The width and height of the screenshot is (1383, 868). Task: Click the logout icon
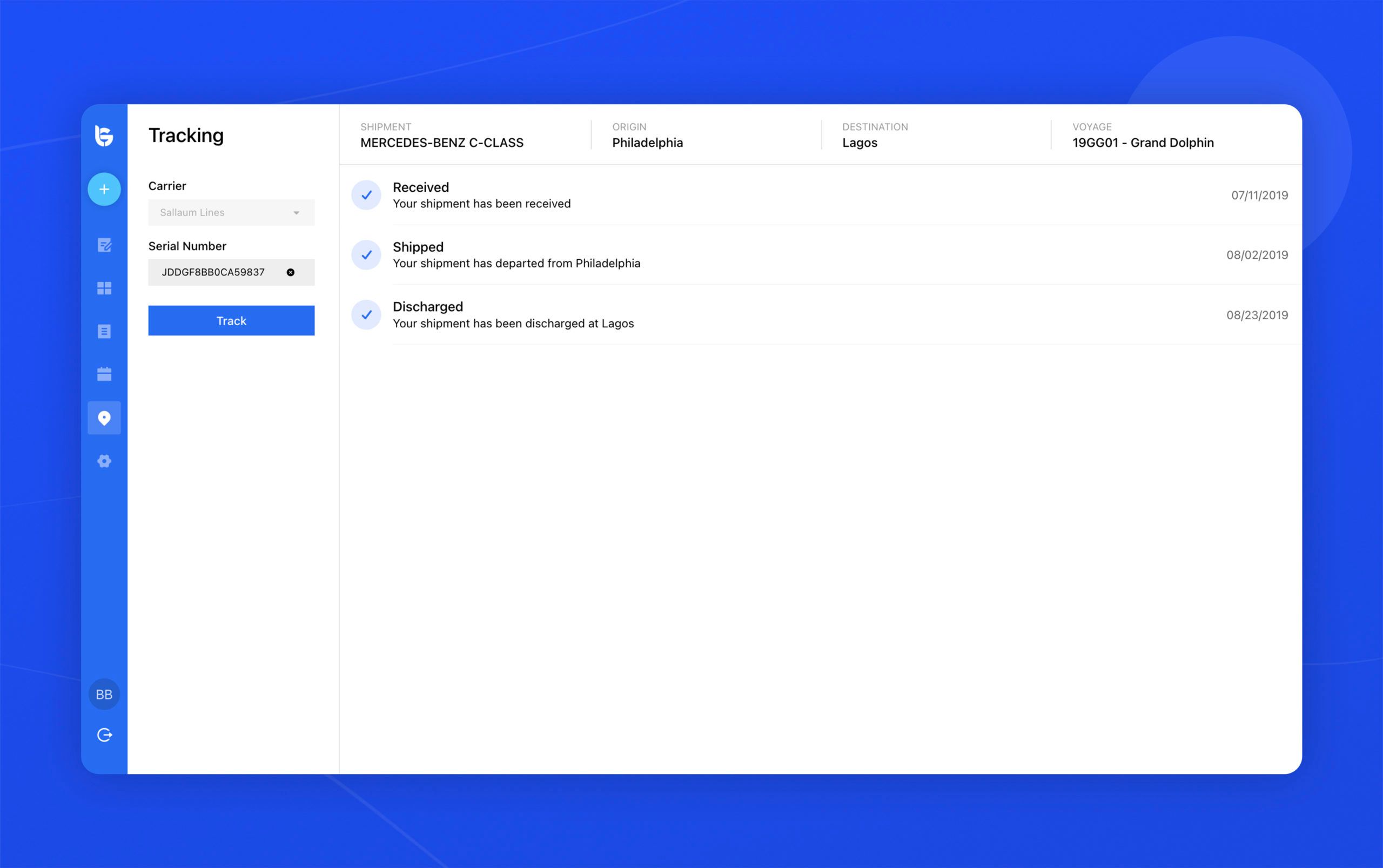104,735
